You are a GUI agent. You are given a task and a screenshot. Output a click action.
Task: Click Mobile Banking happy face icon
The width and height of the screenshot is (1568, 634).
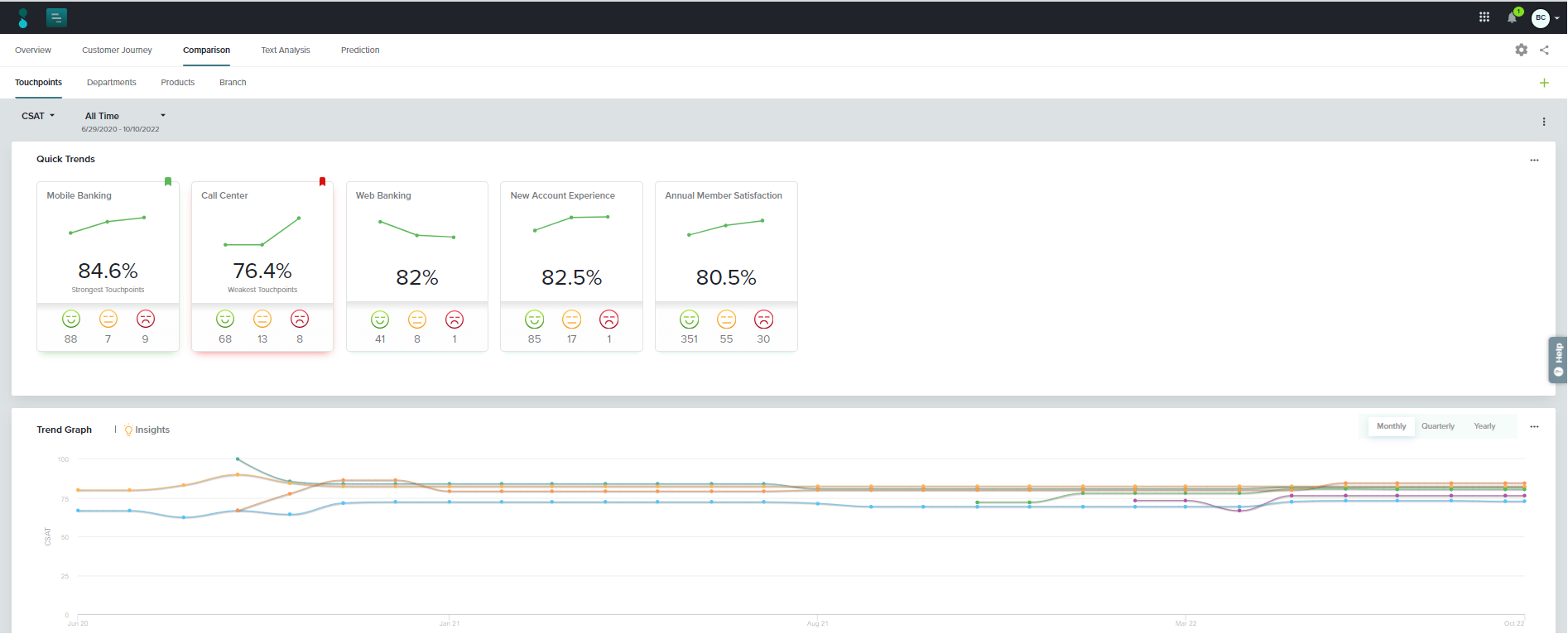coord(71,319)
